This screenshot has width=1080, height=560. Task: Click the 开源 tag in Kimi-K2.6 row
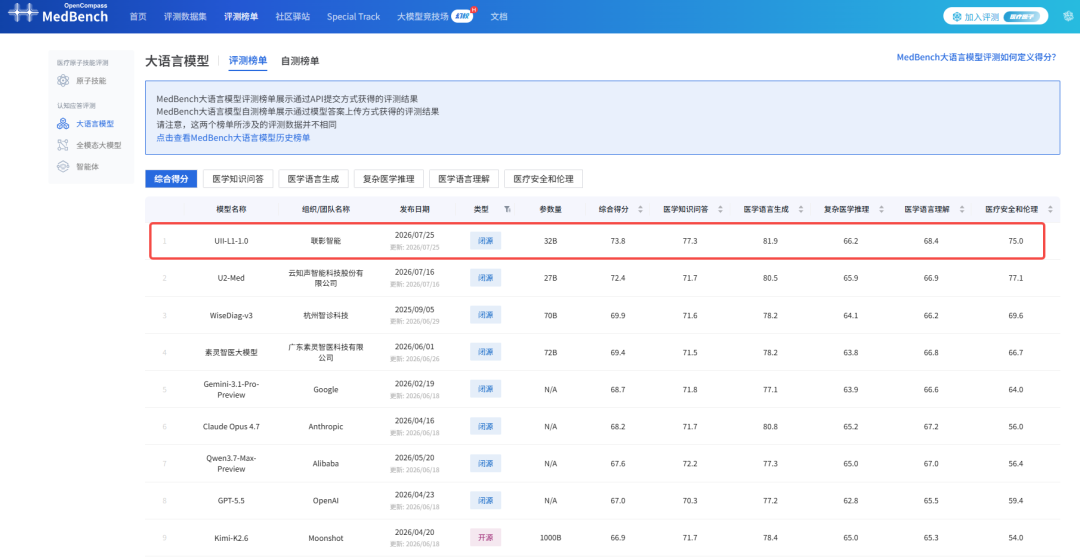pyautogui.click(x=486, y=537)
